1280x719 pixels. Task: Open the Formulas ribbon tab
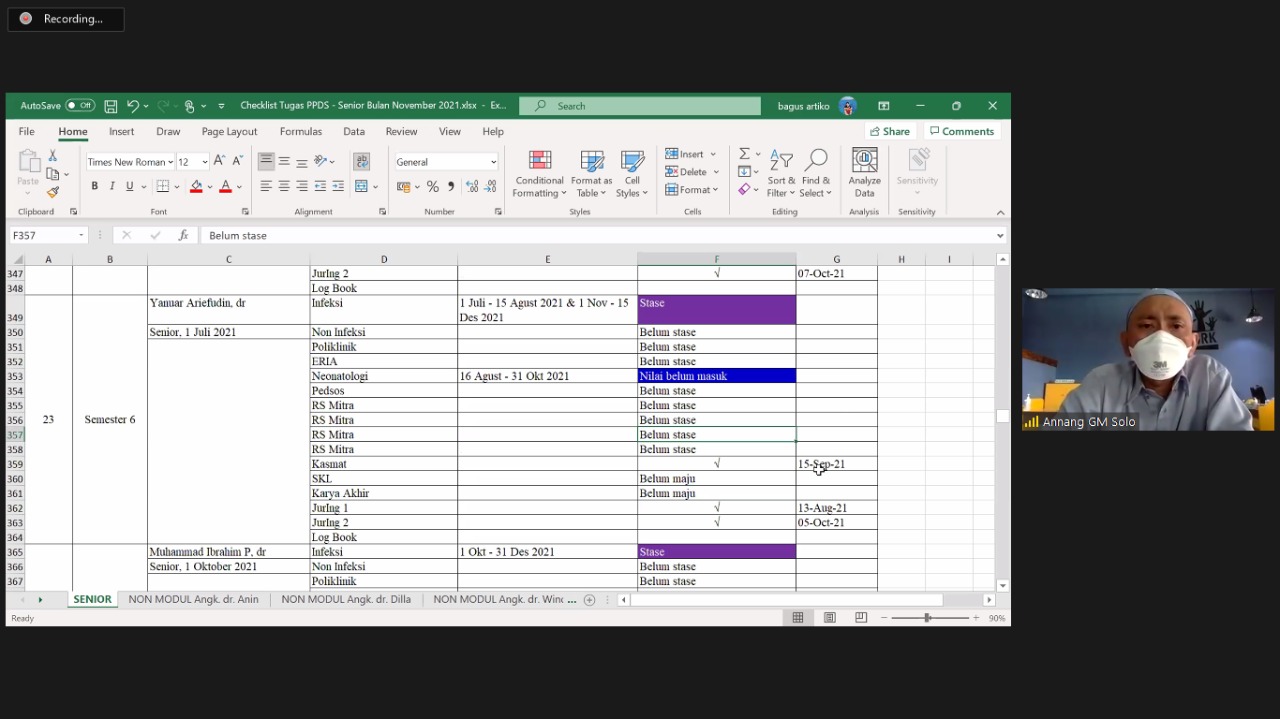coord(300,131)
